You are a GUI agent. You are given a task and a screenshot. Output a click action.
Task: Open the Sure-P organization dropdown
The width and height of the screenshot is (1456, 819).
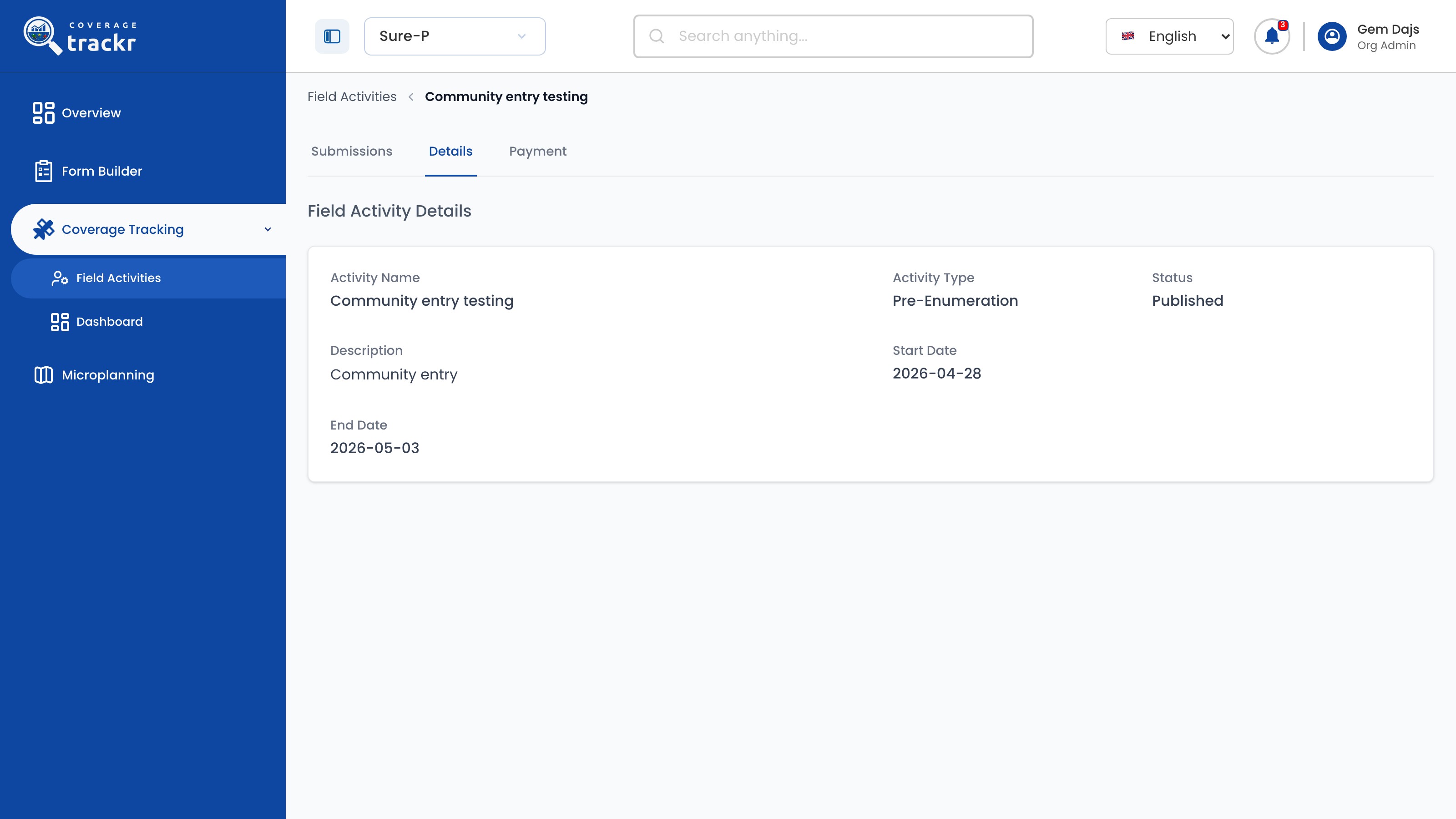(x=455, y=36)
